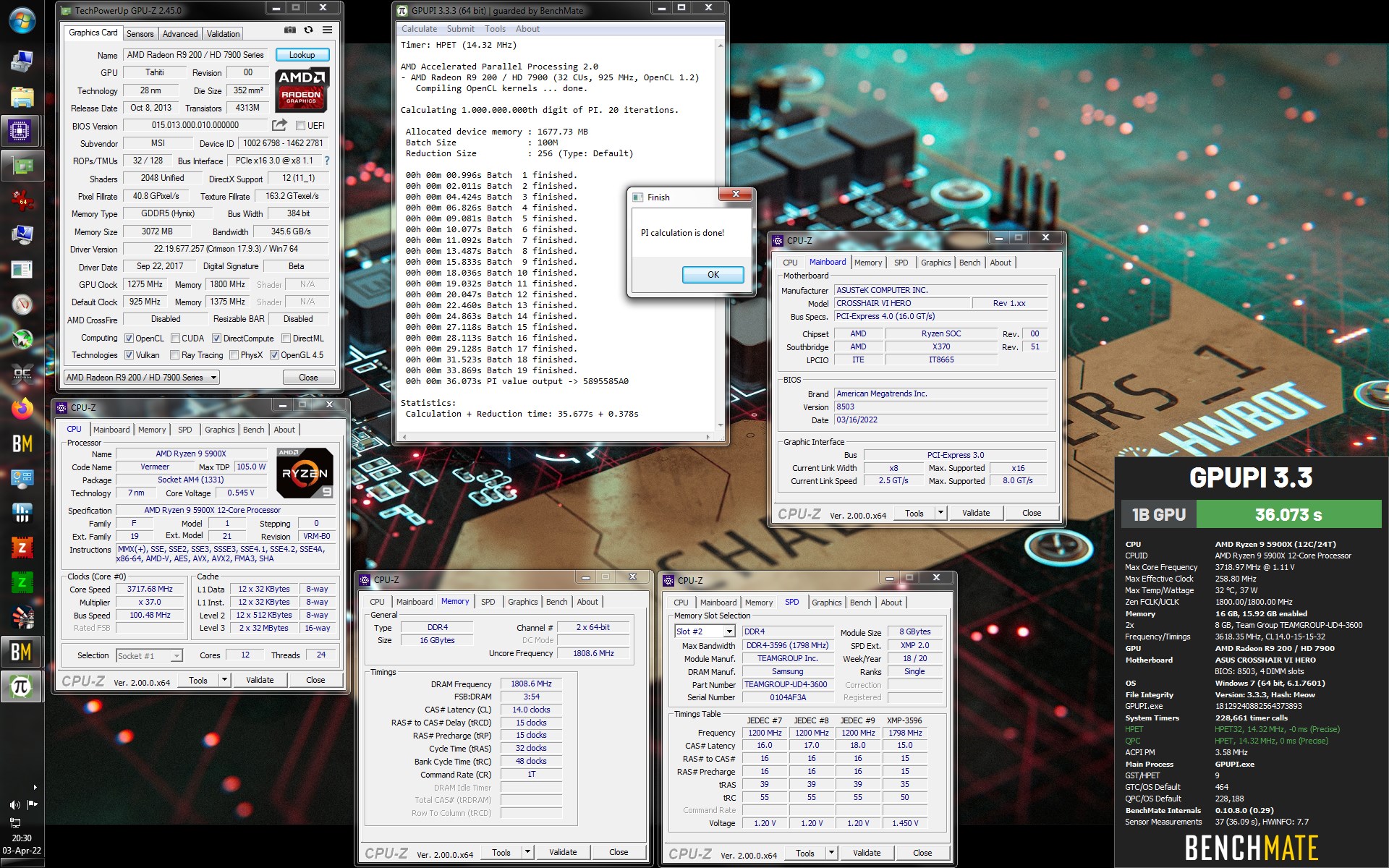The height and width of the screenshot is (868, 1389).
Task: Expand Tools dropdown arrow in CPU-Z CPU window
Action: click(224, 680)
